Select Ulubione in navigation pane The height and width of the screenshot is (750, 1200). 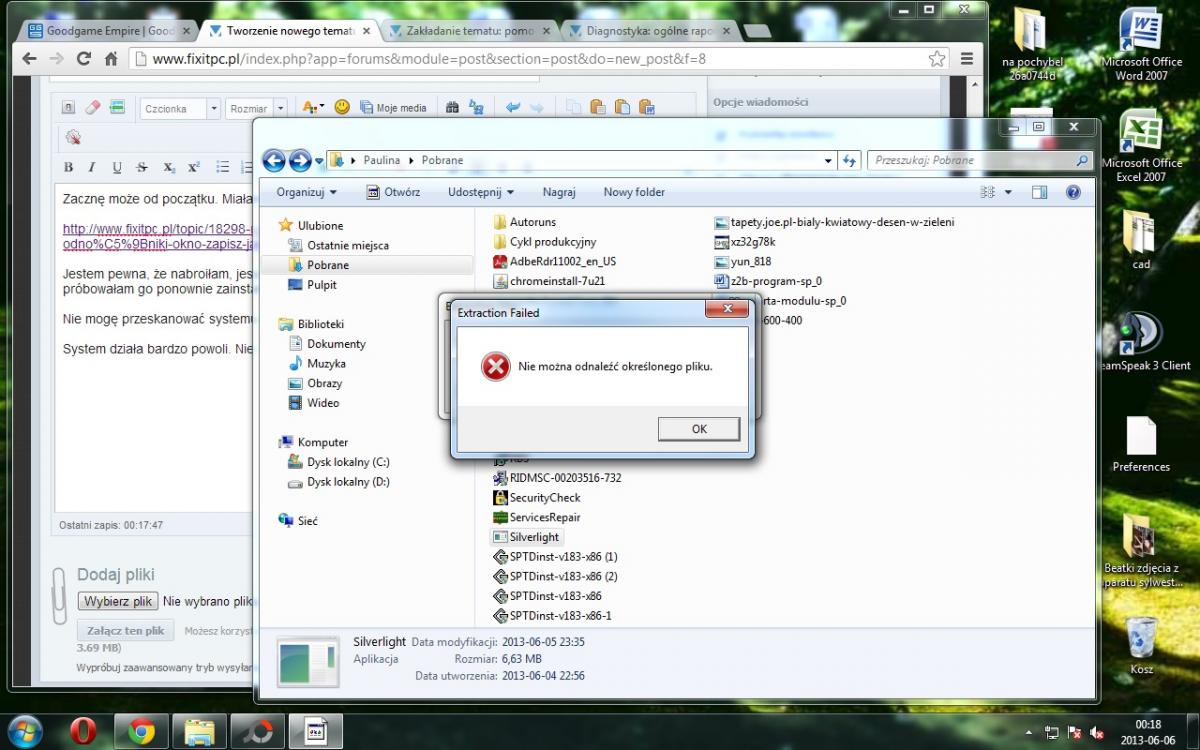319,226
